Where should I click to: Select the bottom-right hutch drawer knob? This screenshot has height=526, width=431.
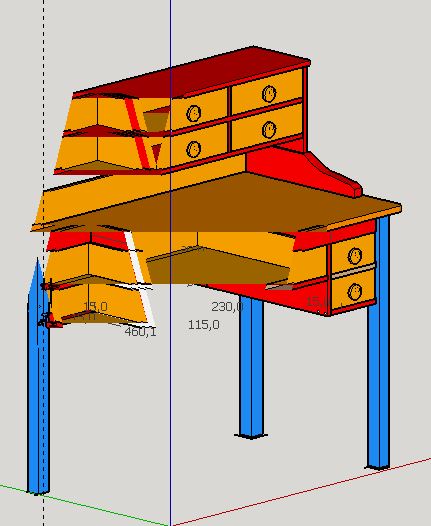point(269,129)
